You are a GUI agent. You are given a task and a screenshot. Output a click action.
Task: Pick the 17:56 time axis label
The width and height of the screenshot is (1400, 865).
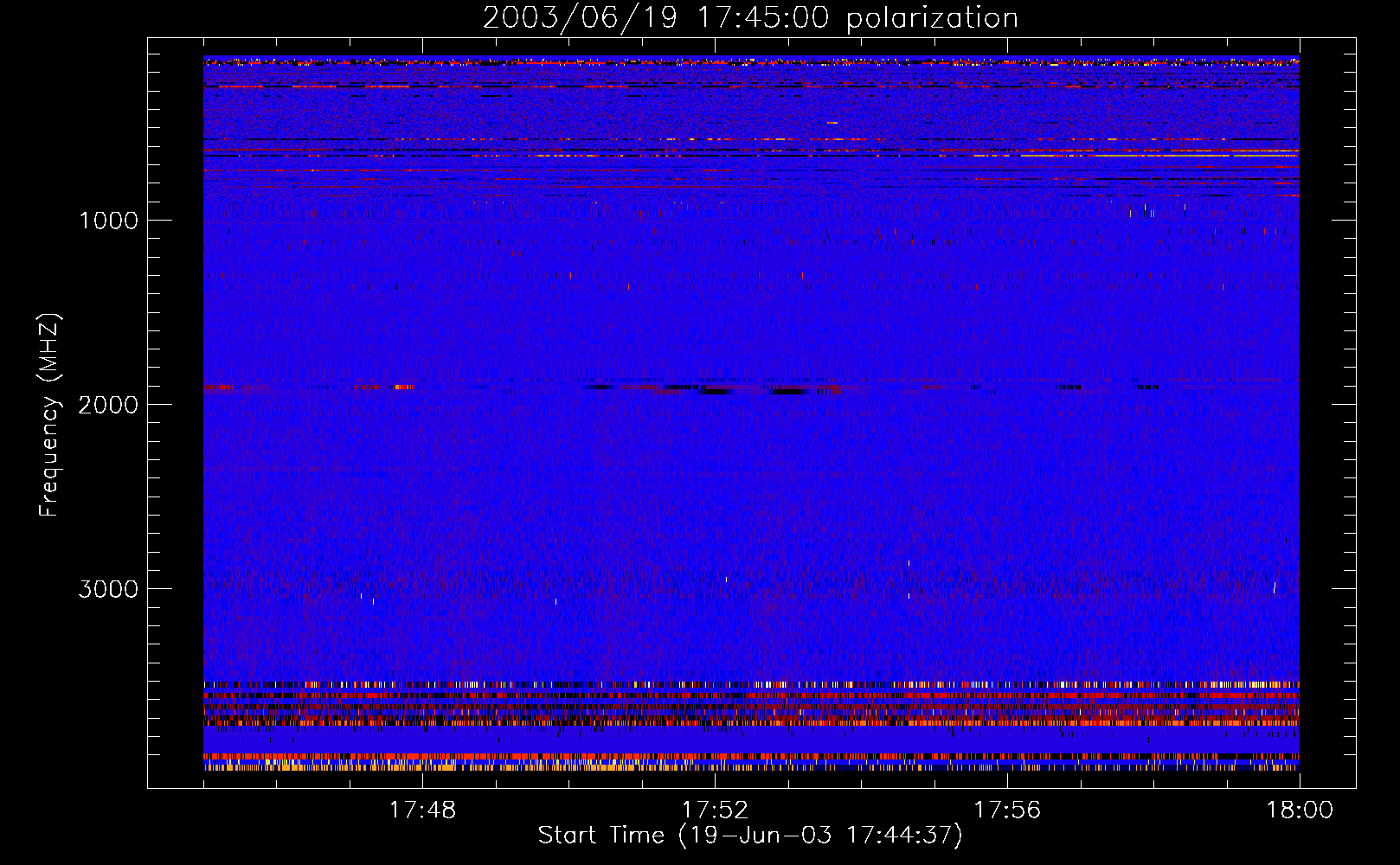pos(1007,811)
